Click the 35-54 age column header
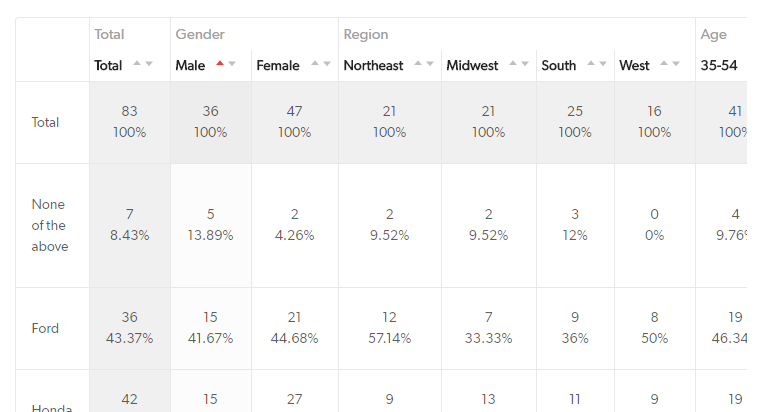 pos(719,66)
